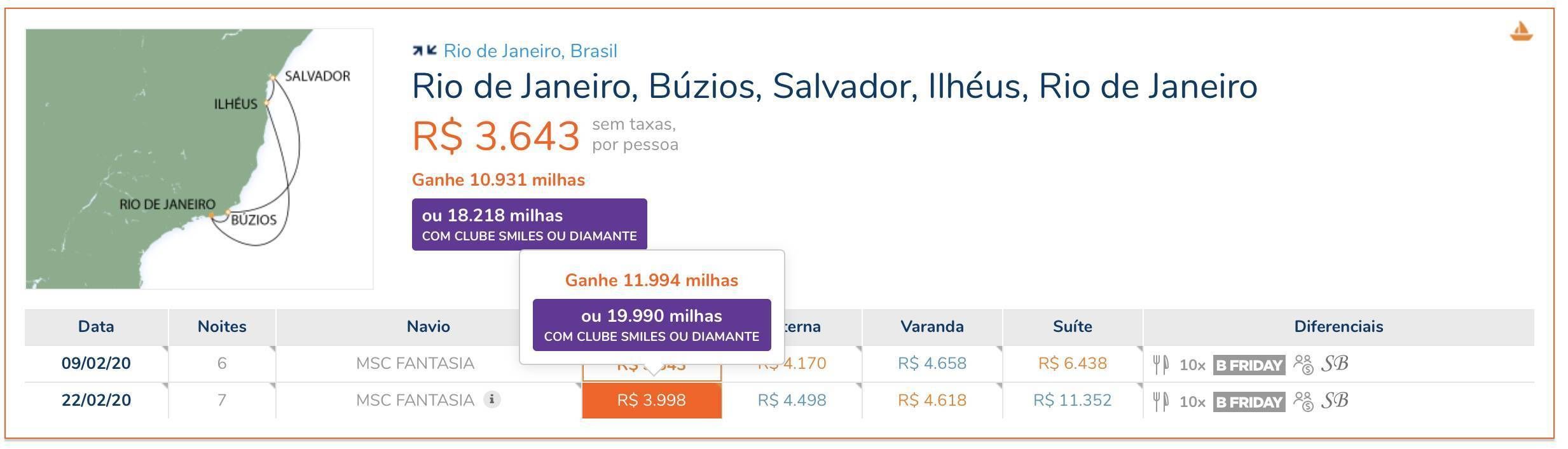This screenshot has width=1568, height=449.
Task: Select the Suíte price R$ 11.352
Action: pyautogui.click(x=1072, y=400)
